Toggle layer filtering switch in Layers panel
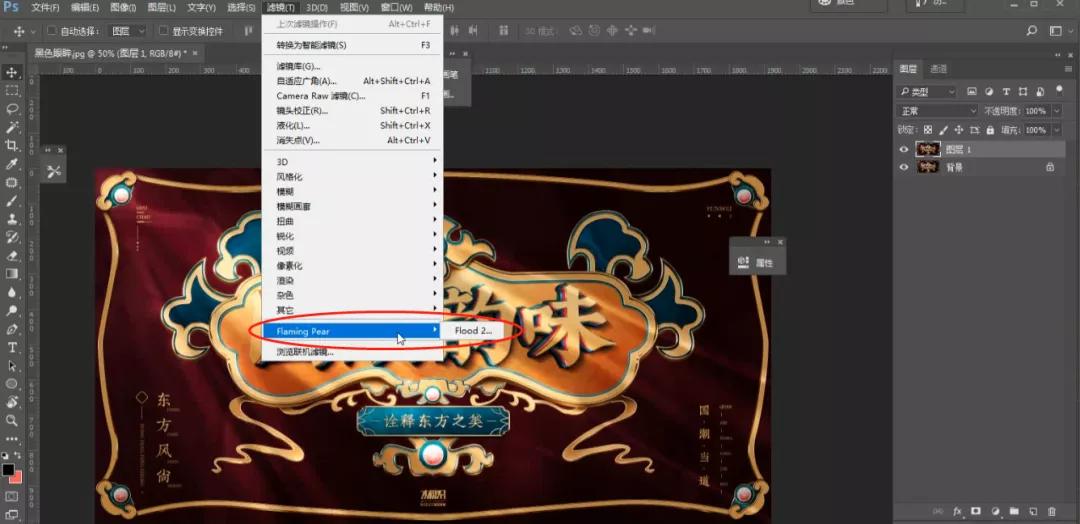Viewport: 1080px width, 524px height. click(1057, 92)
